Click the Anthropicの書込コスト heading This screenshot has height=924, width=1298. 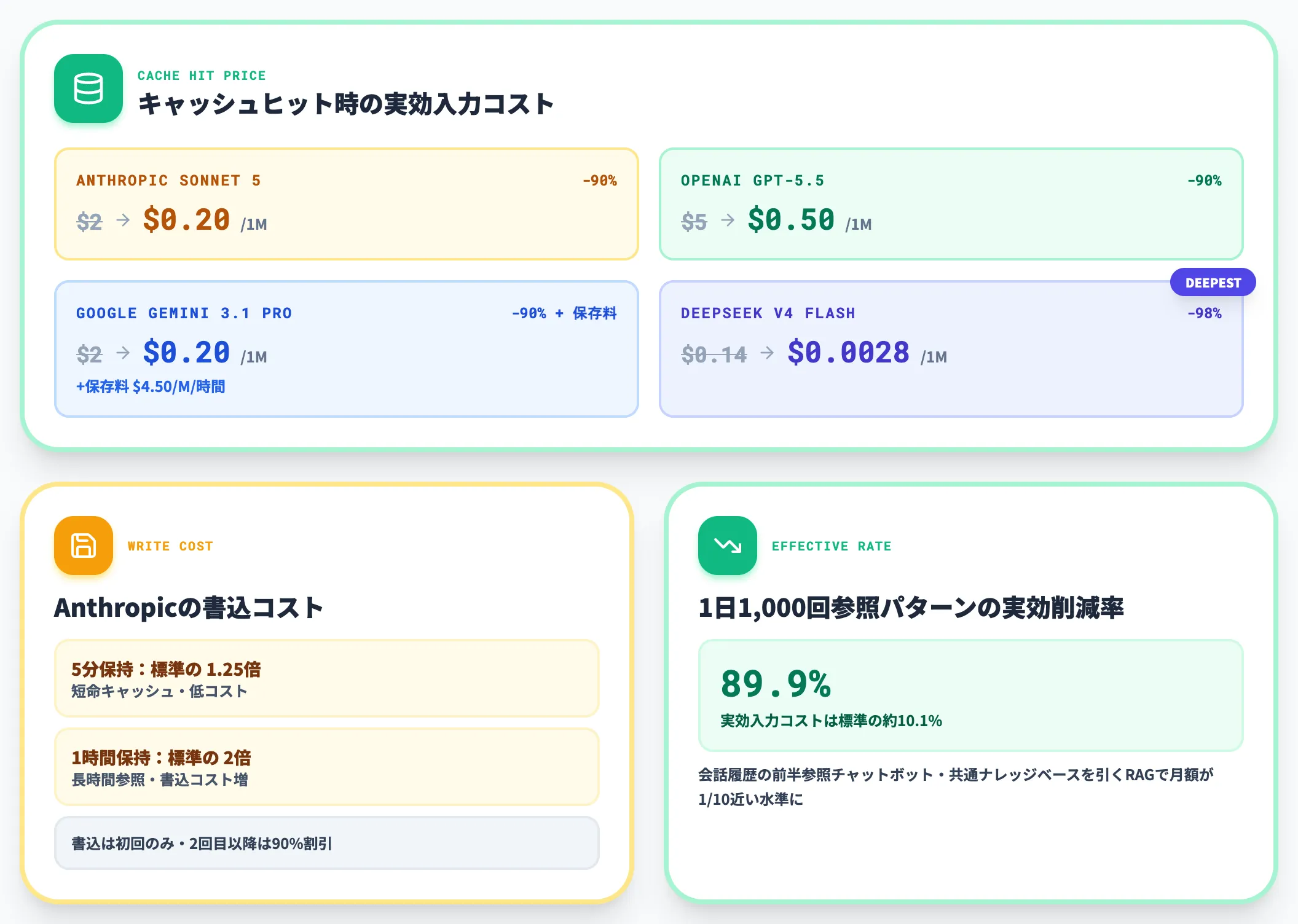click(189, 608)
